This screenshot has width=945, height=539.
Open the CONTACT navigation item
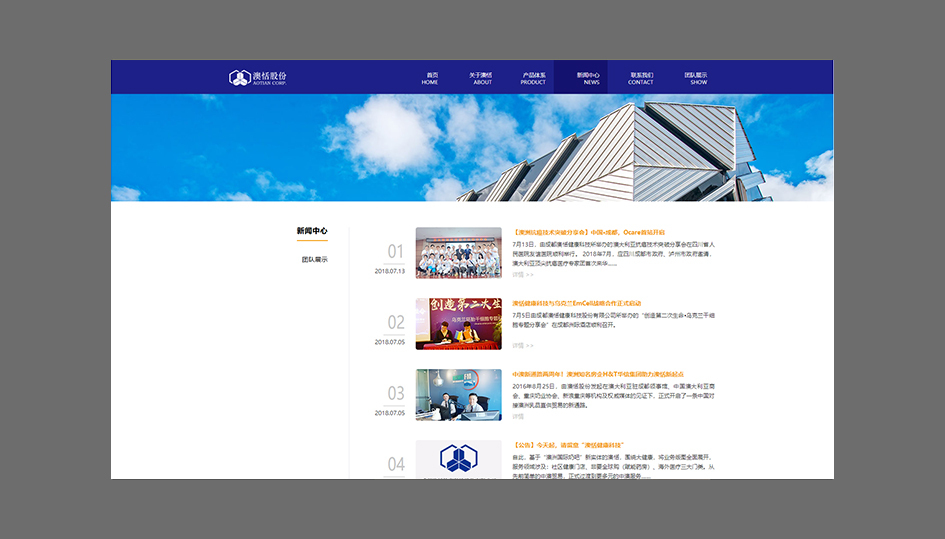click(x=641, y=78)
